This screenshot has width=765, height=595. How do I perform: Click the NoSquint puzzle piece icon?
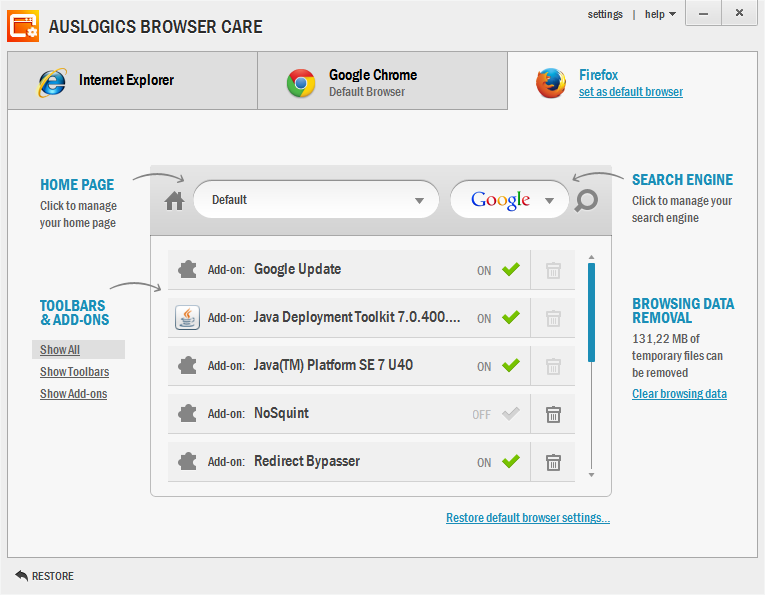pos(187,414)
